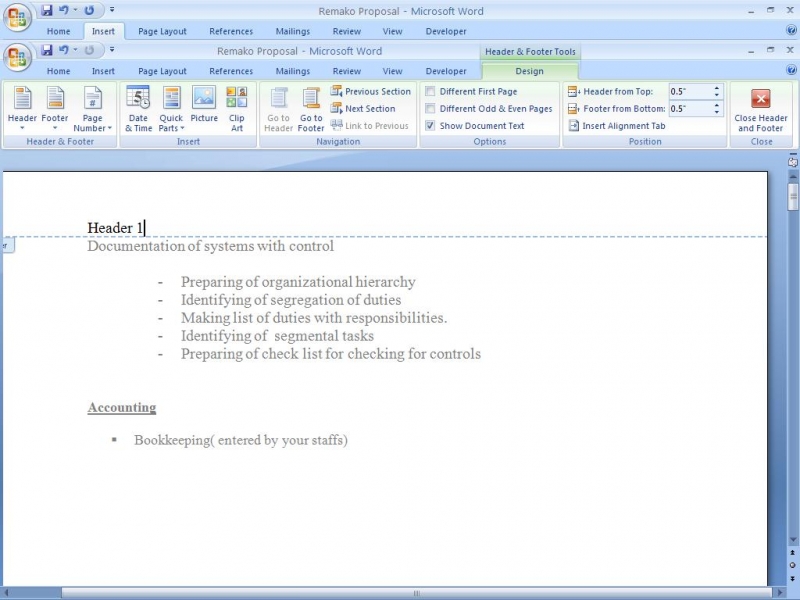
Task: Uncheck Show Document Text option
Action: point(430,126)
